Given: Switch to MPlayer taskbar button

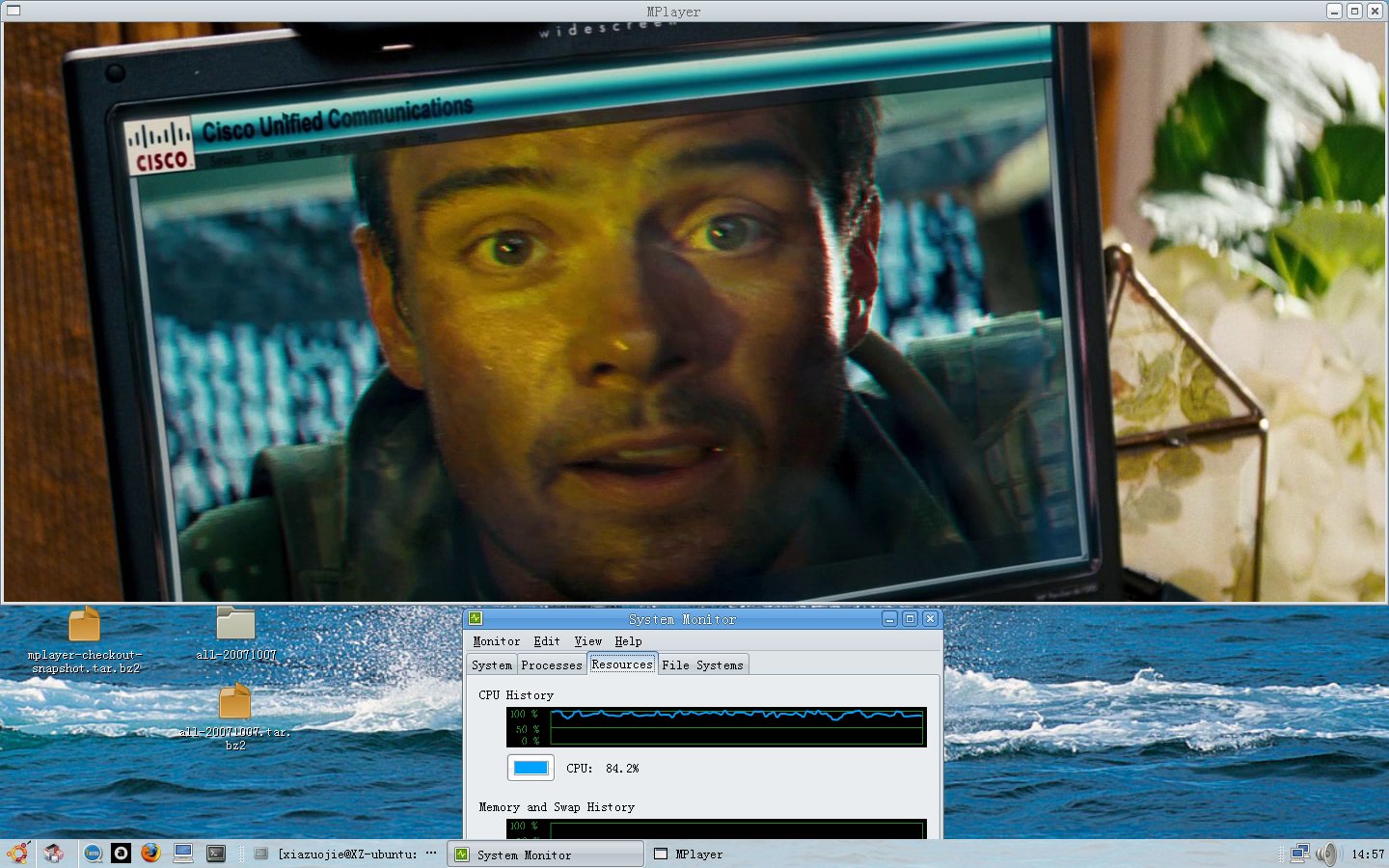Looking at the screenshot, I should pos(689,854).
